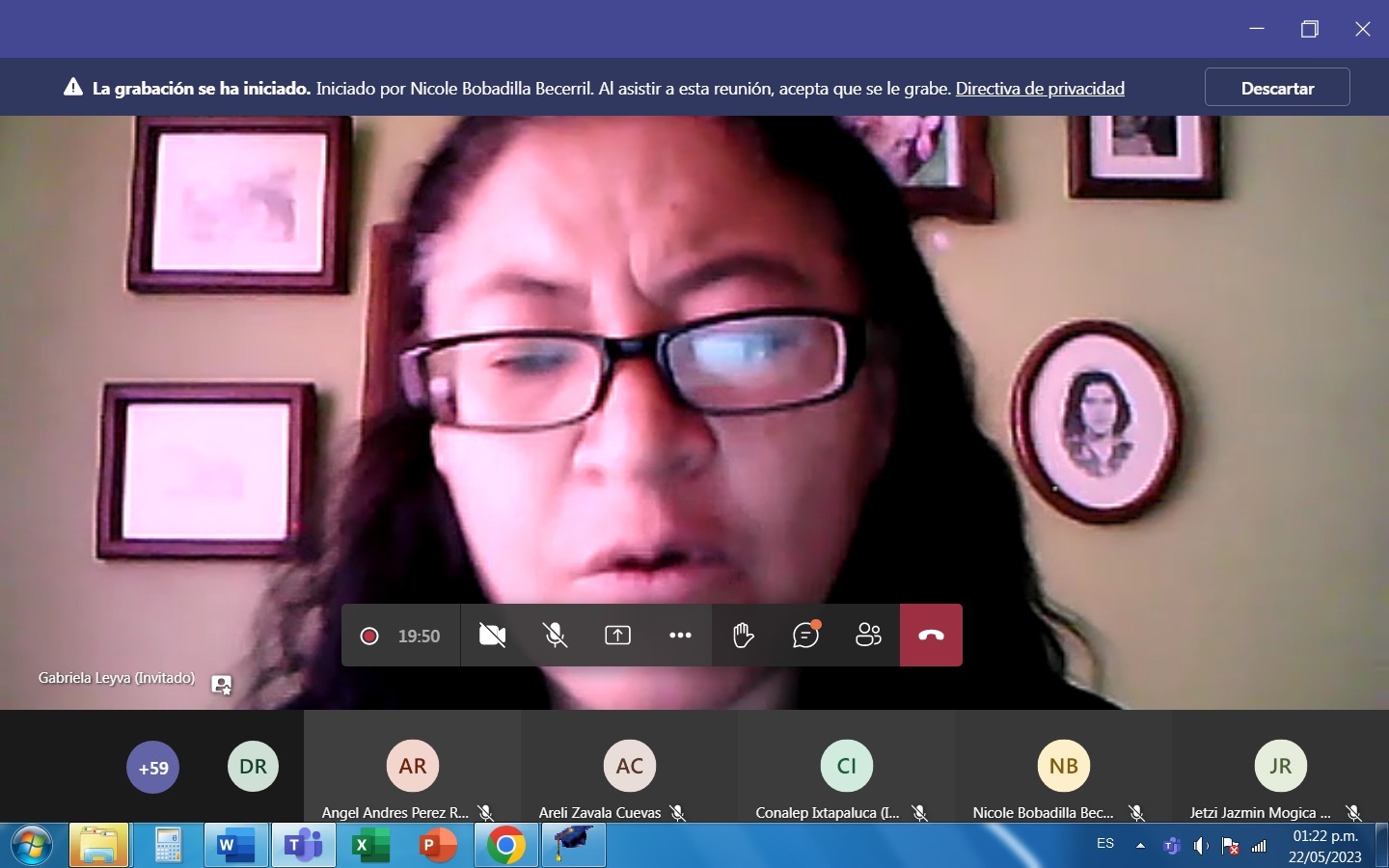Dismiss recording notice with Descartar
The image size is (1389, 868).
tap(1277, 88)
